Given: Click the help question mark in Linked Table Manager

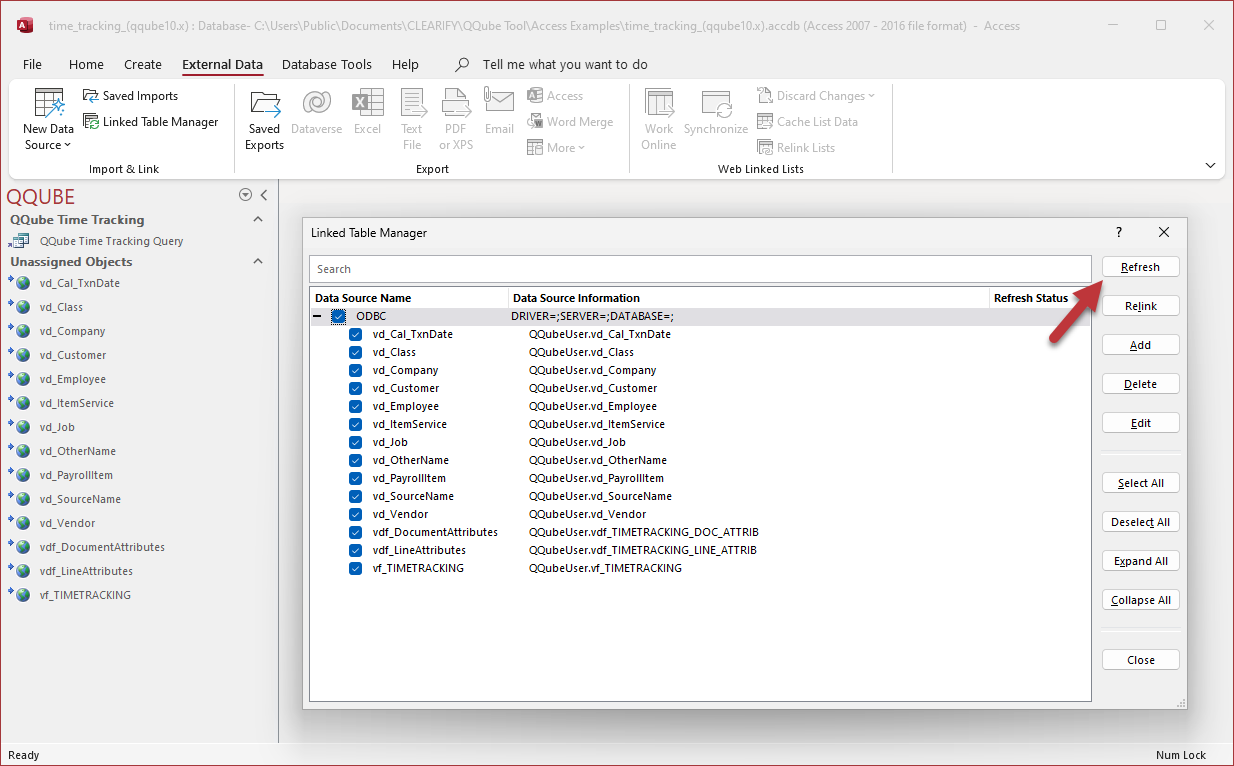Looking at the screenshot, I should coord(1119,232).
